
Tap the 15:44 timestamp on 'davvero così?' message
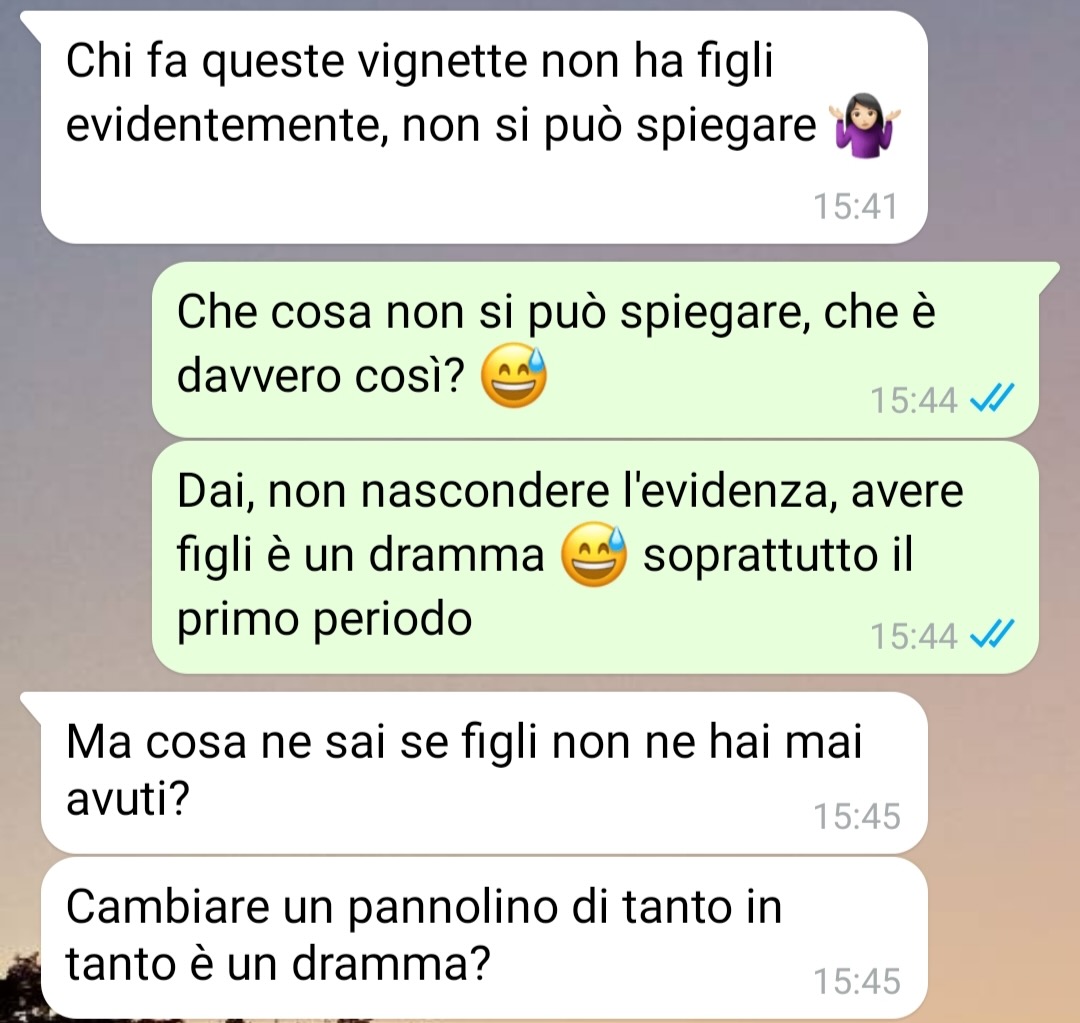click(914, 400)
